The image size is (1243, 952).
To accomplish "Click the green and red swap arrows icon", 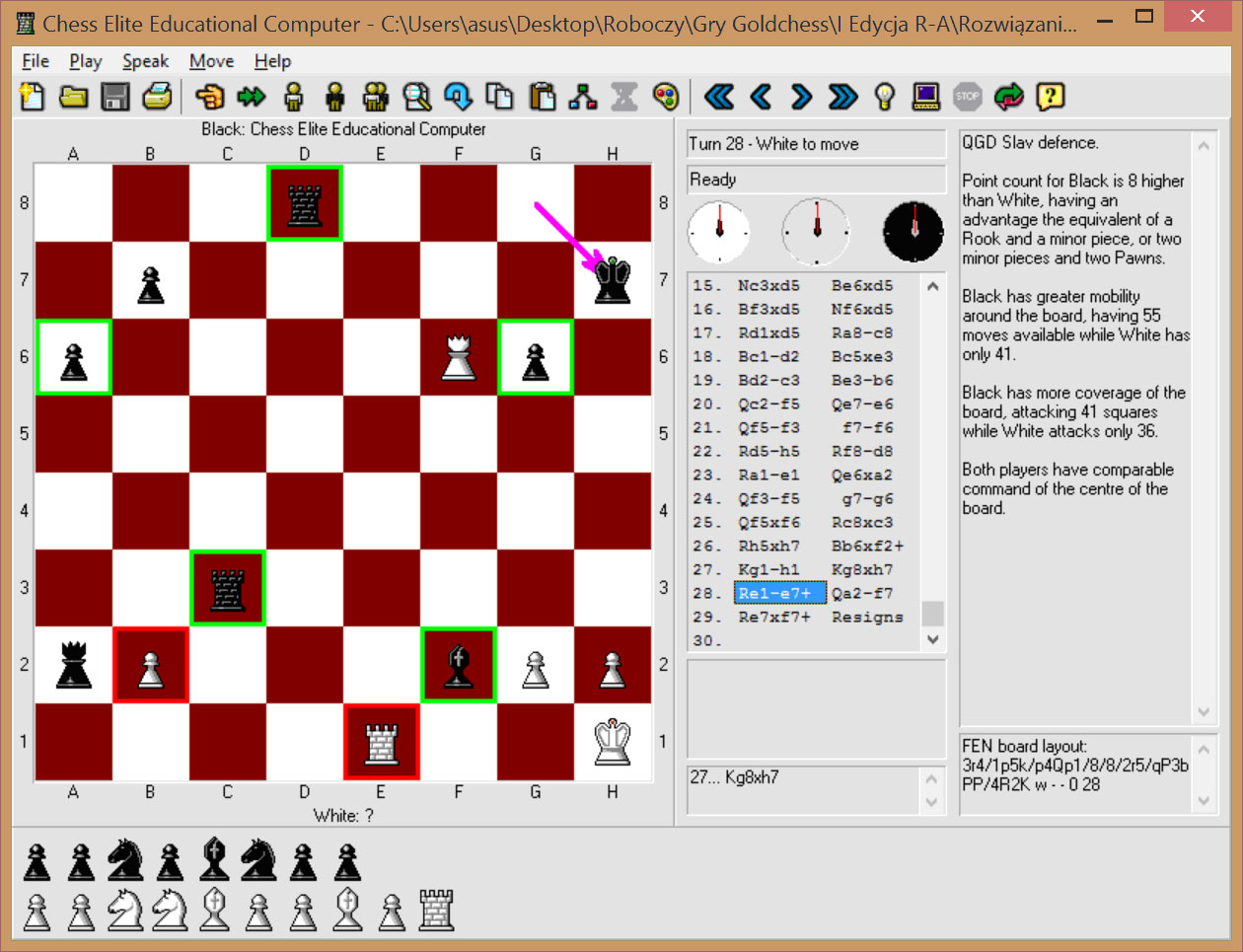I will pyautogui.click(x=1009, y=97).
